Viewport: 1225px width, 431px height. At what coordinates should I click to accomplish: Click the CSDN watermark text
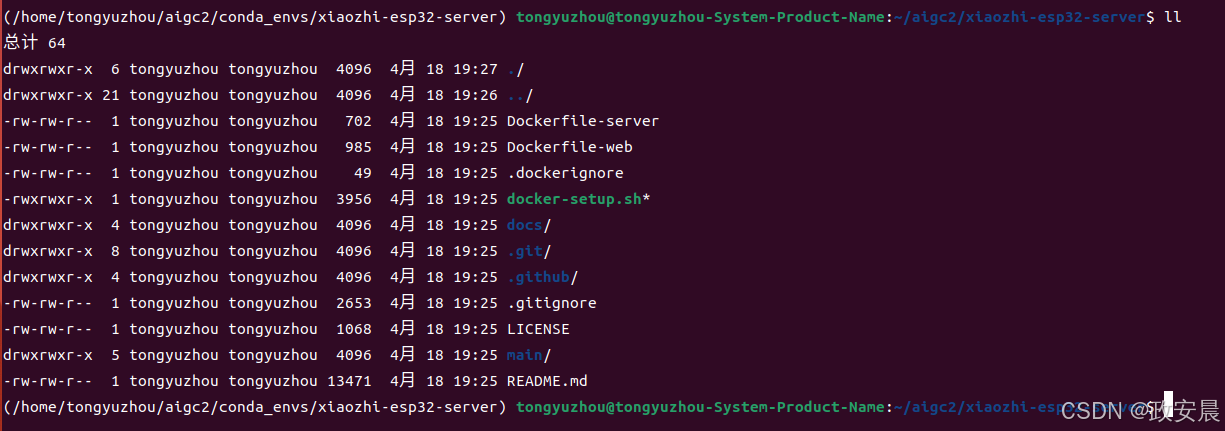coord(1140,410)
